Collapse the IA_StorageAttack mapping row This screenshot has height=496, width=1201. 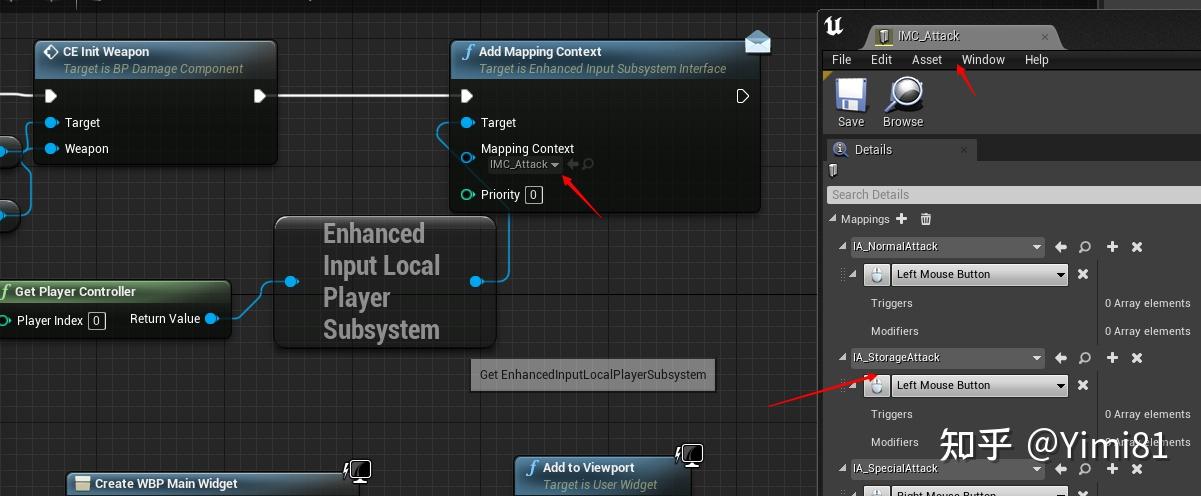843,358
